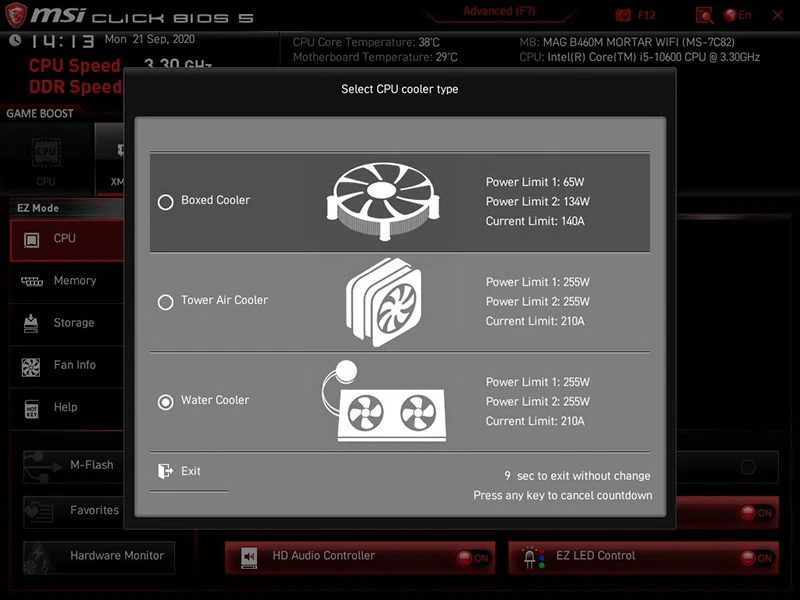Viewport: 800px width, 600px height.
Task: Toggle the EZ LED Control switch
Action: tap(757, 558)
